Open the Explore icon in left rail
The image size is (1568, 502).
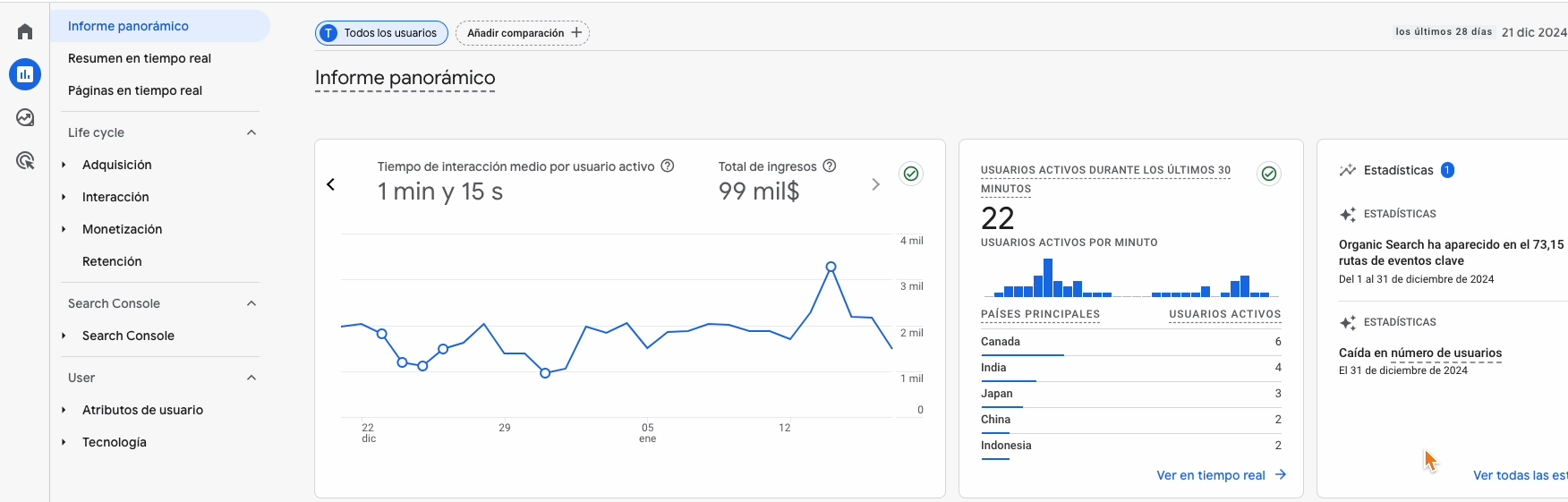(x=25, y=117)
